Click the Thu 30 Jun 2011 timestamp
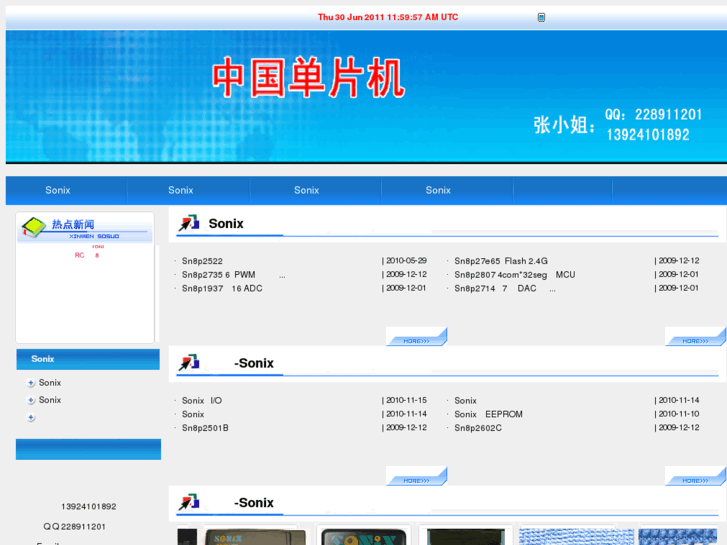This screenshot has height=545, width=727. (x=388, y=17)
